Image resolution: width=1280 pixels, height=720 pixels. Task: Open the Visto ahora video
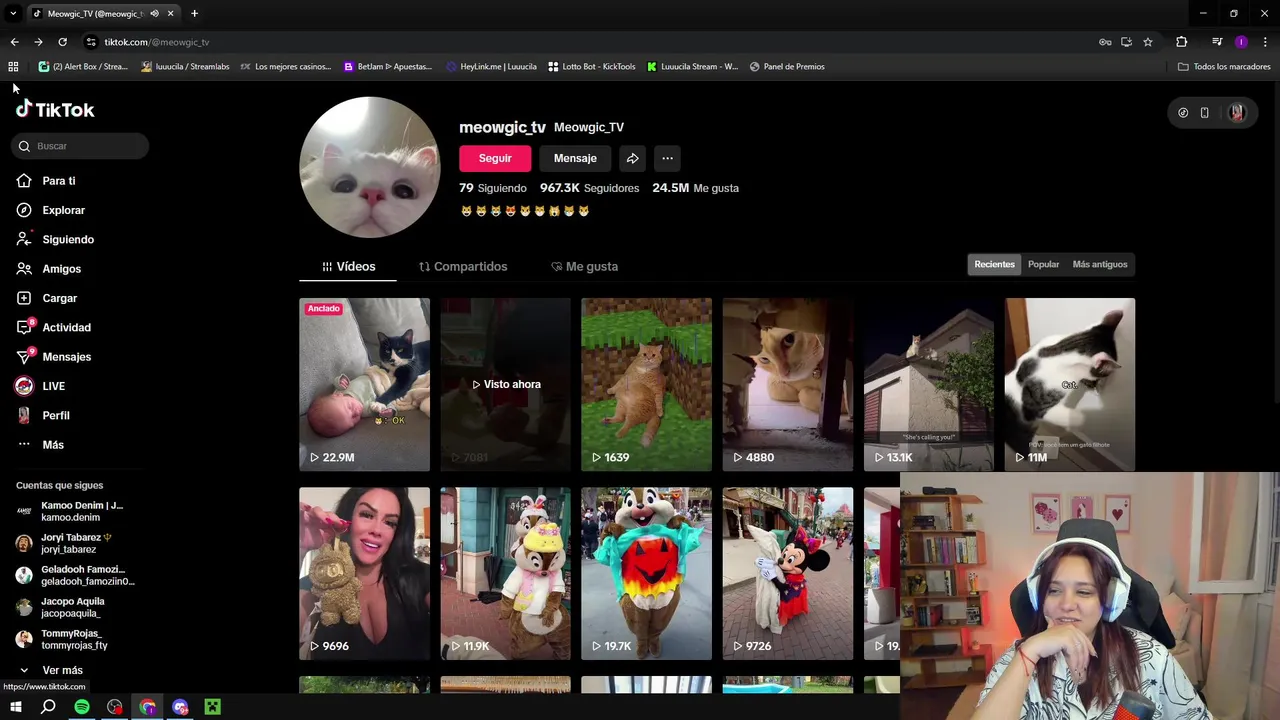pyautogui.click(x=505, y=384)
